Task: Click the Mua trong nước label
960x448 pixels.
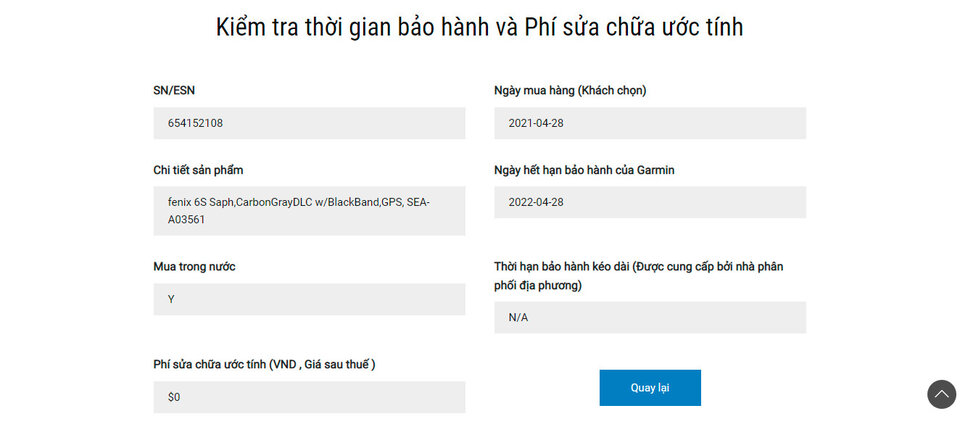Action: 194,267
